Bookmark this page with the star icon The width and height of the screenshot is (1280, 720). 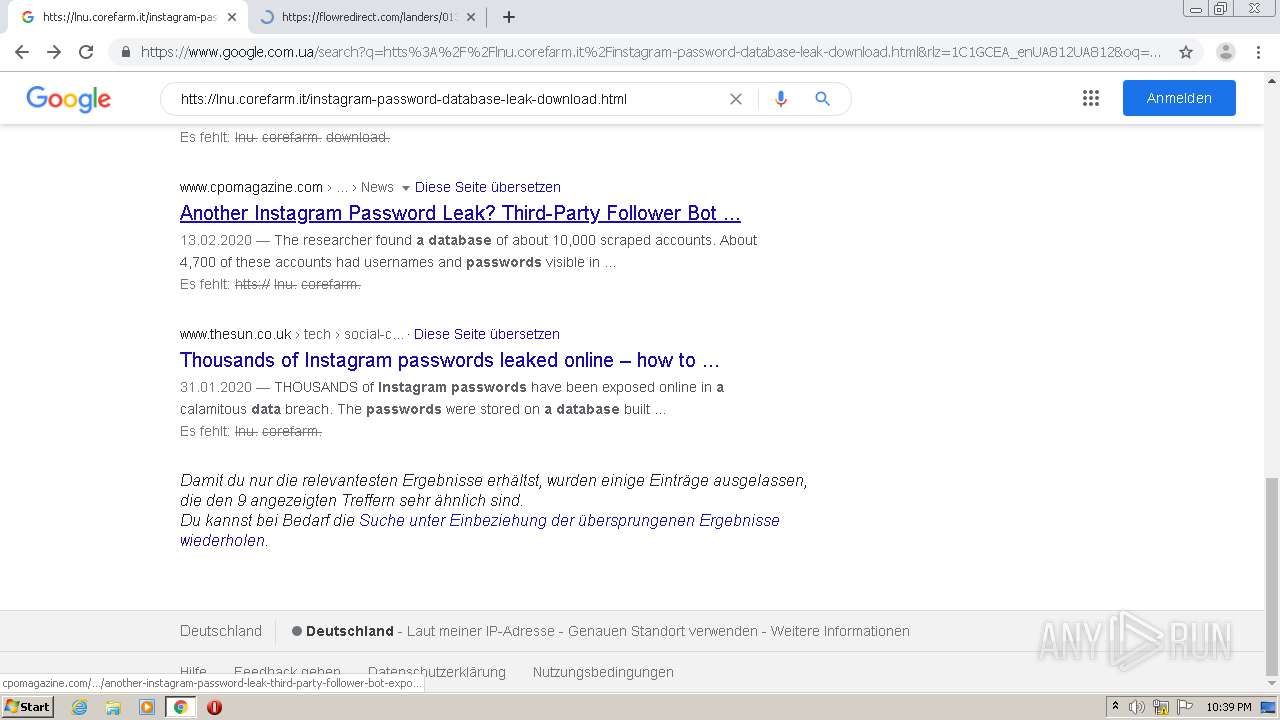1186,52
